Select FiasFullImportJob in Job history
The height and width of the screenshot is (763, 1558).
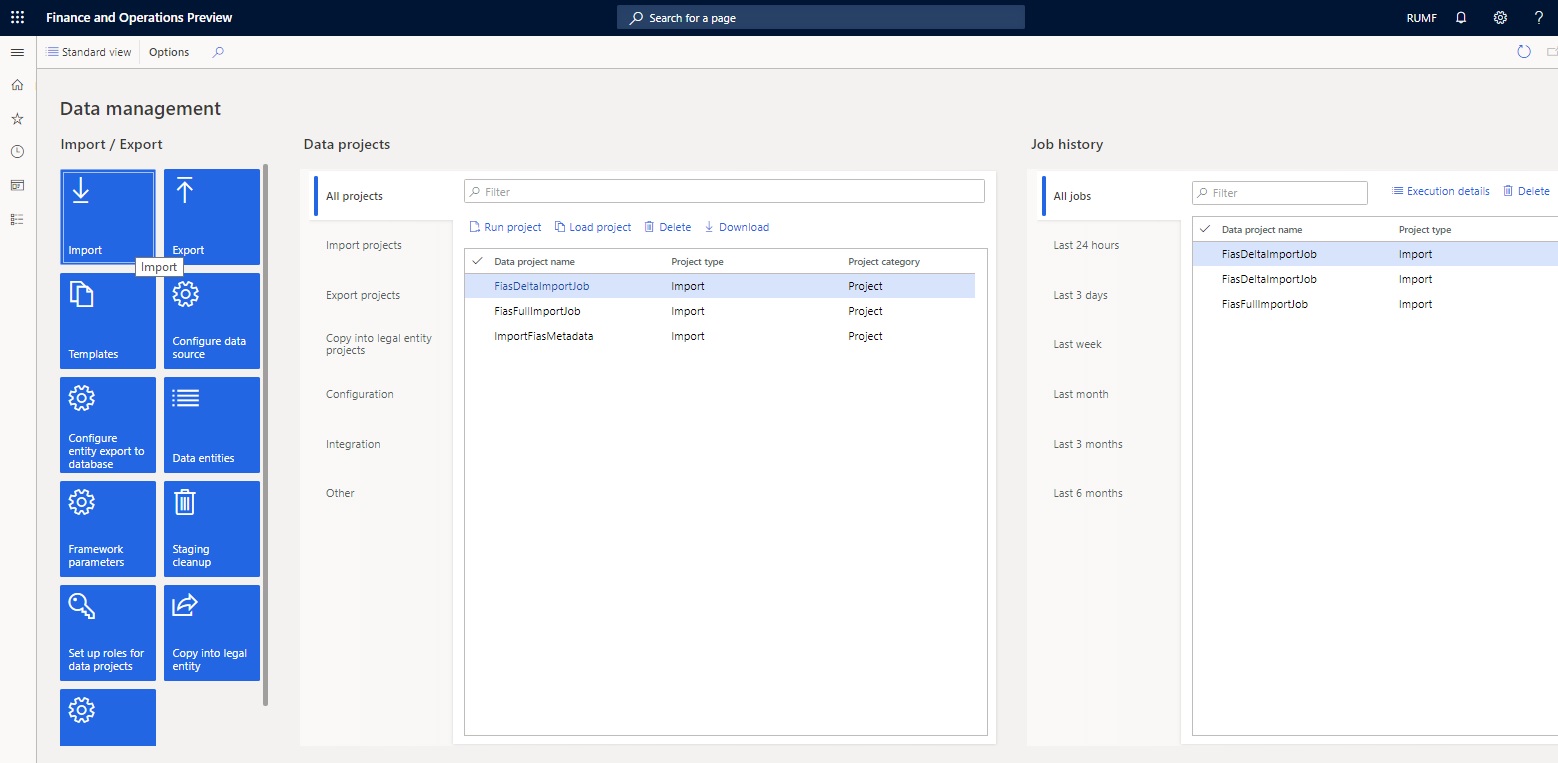pyautogui.click(x=1375, y=304)
